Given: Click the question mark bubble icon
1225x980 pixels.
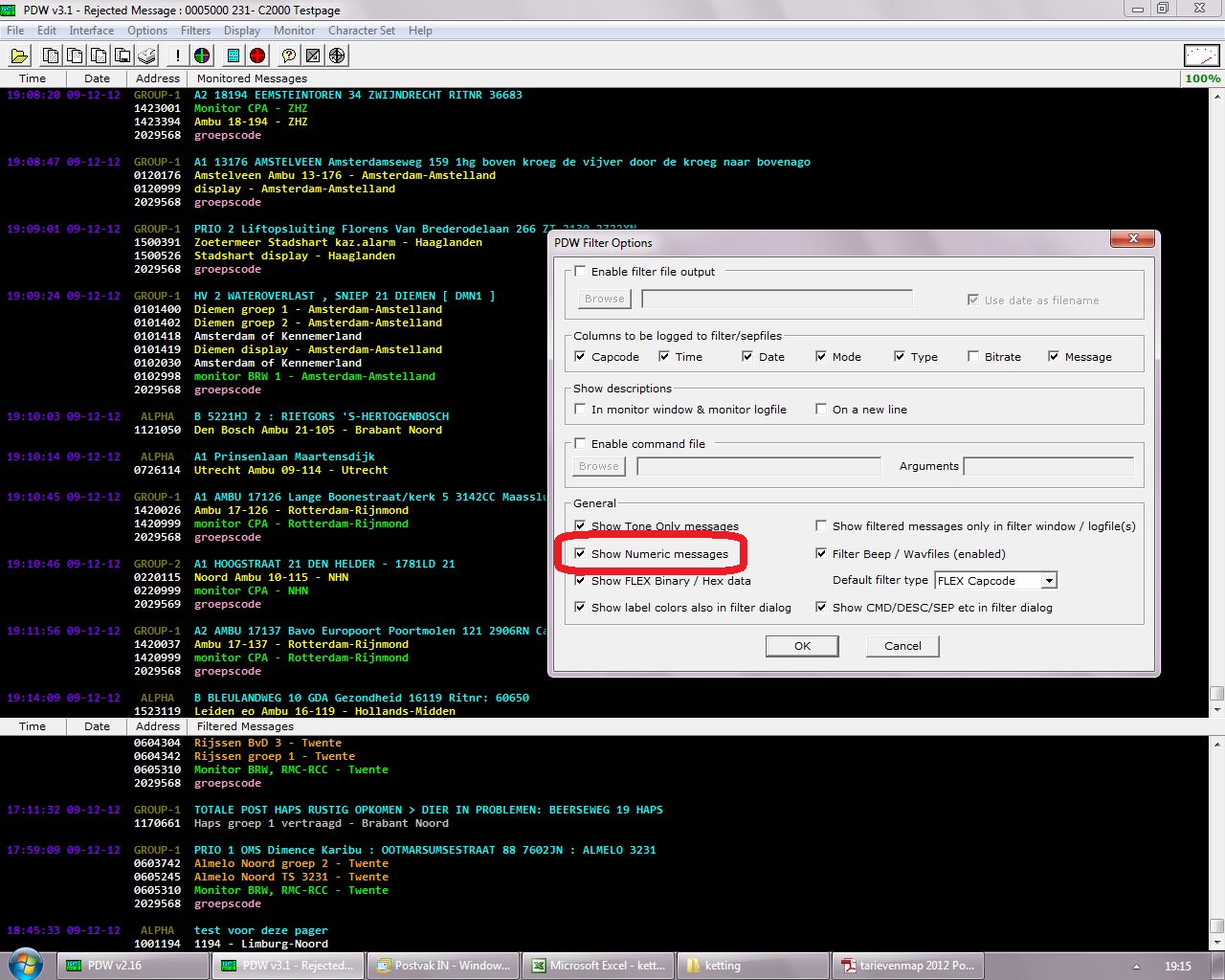Looking at the screenshot, I should (x=288, y=56).
